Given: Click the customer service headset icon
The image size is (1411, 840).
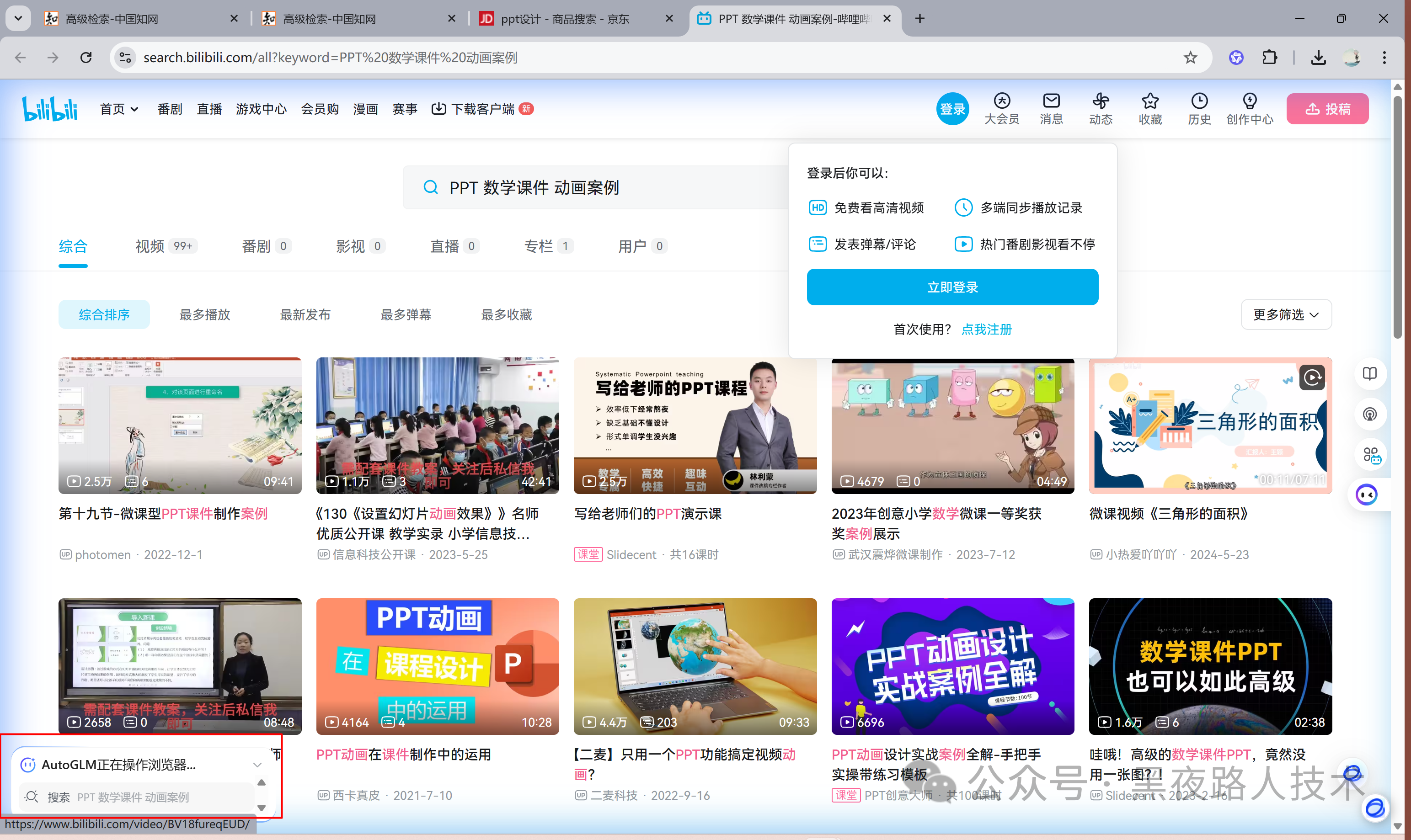Looking at the screenshot, I should point(1369,415).
